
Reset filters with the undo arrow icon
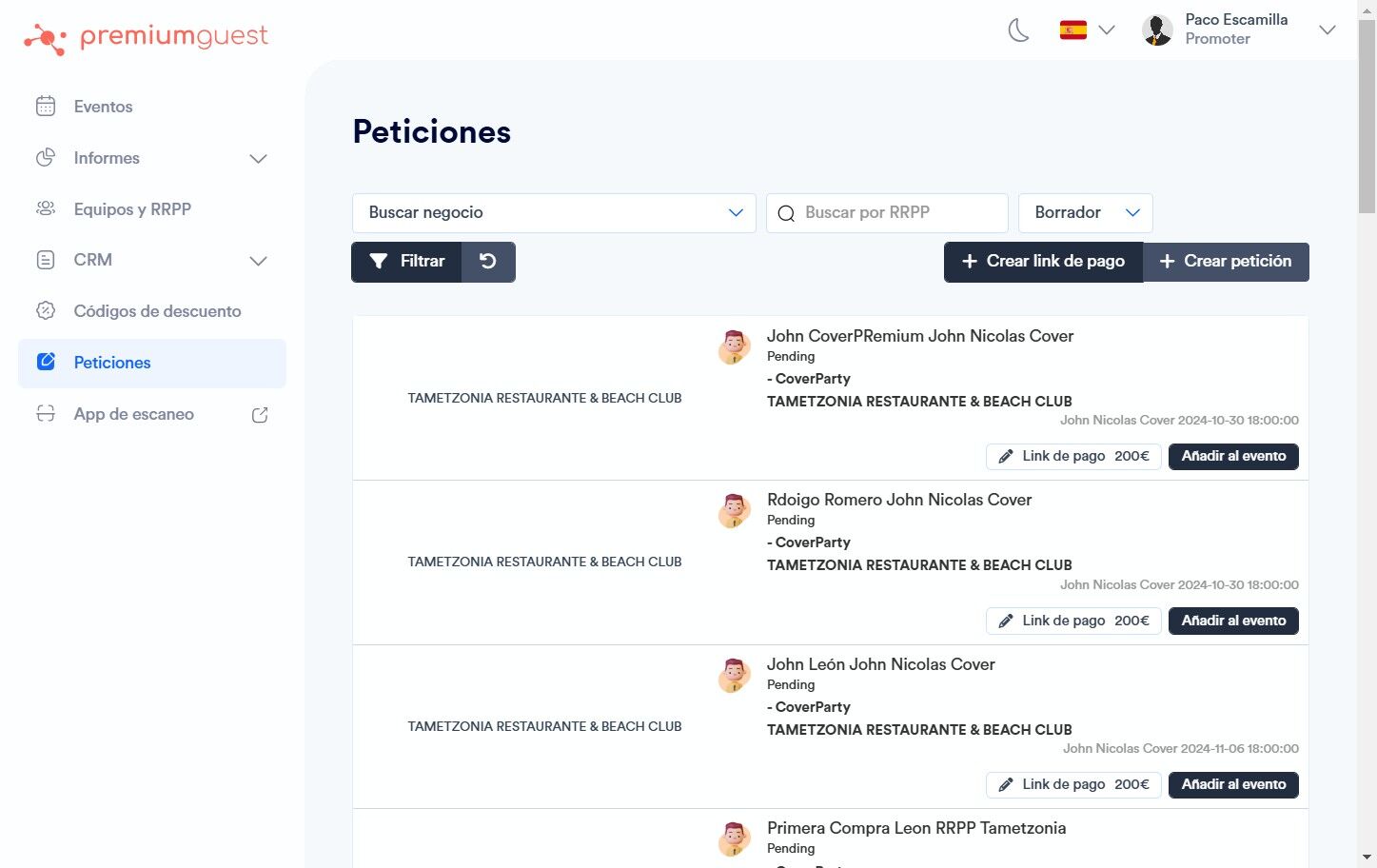tap(488, 262)
